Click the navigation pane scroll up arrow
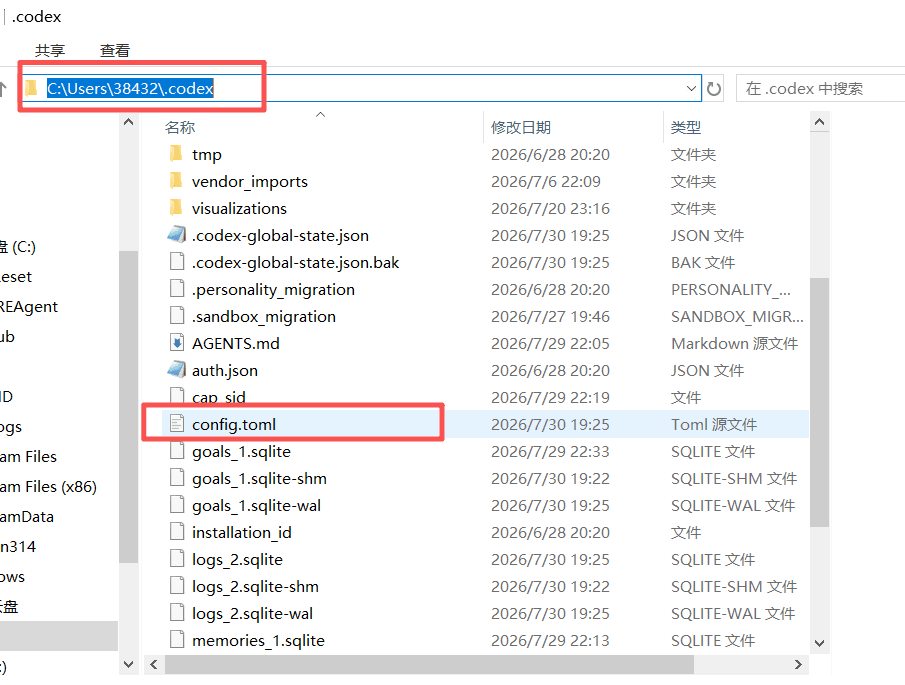Screen dimensions: 905x685 (x=129, y=122)
